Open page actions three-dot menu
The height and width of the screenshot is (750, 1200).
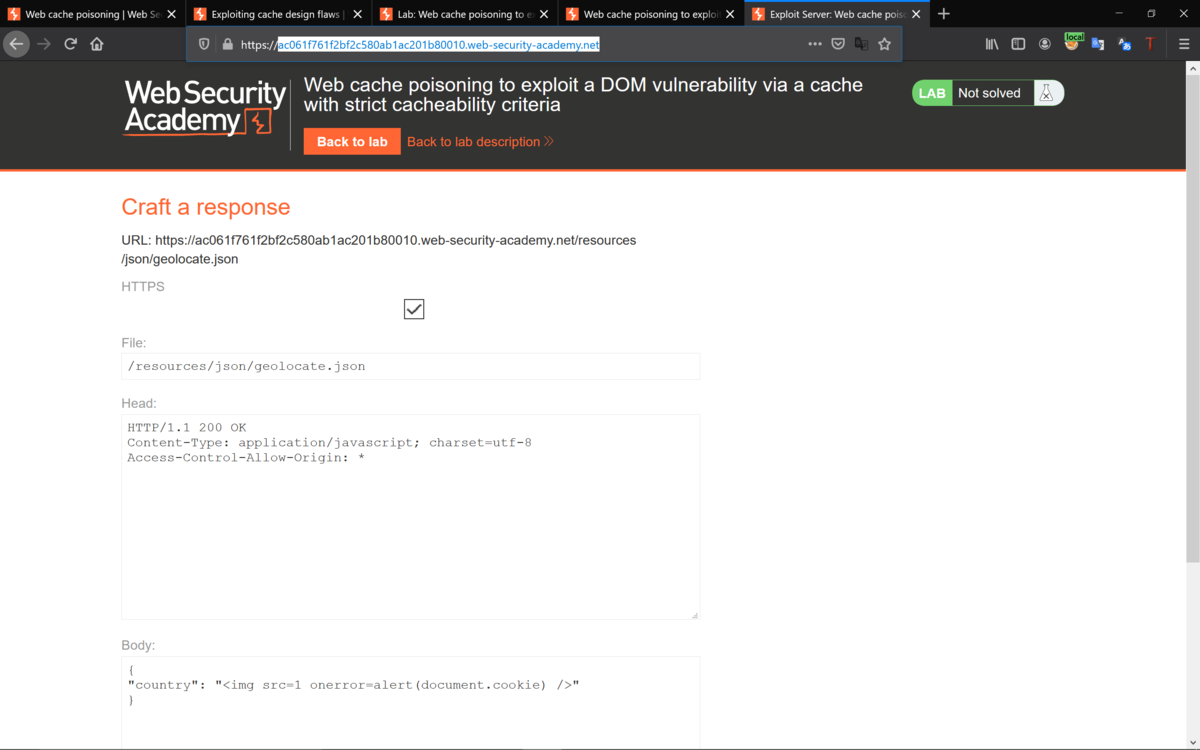coord(815,44)
